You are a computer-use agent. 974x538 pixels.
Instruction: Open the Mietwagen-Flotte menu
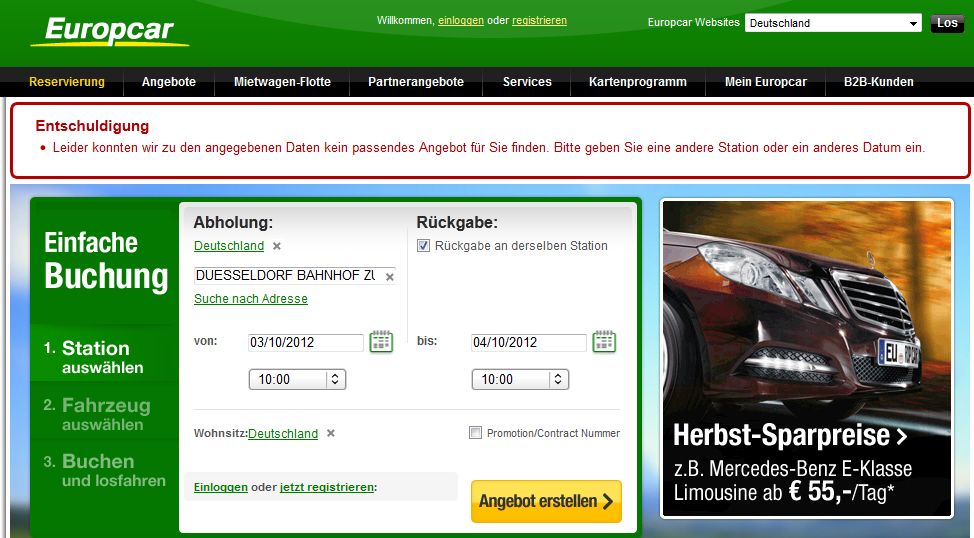(x=282, y=82)
